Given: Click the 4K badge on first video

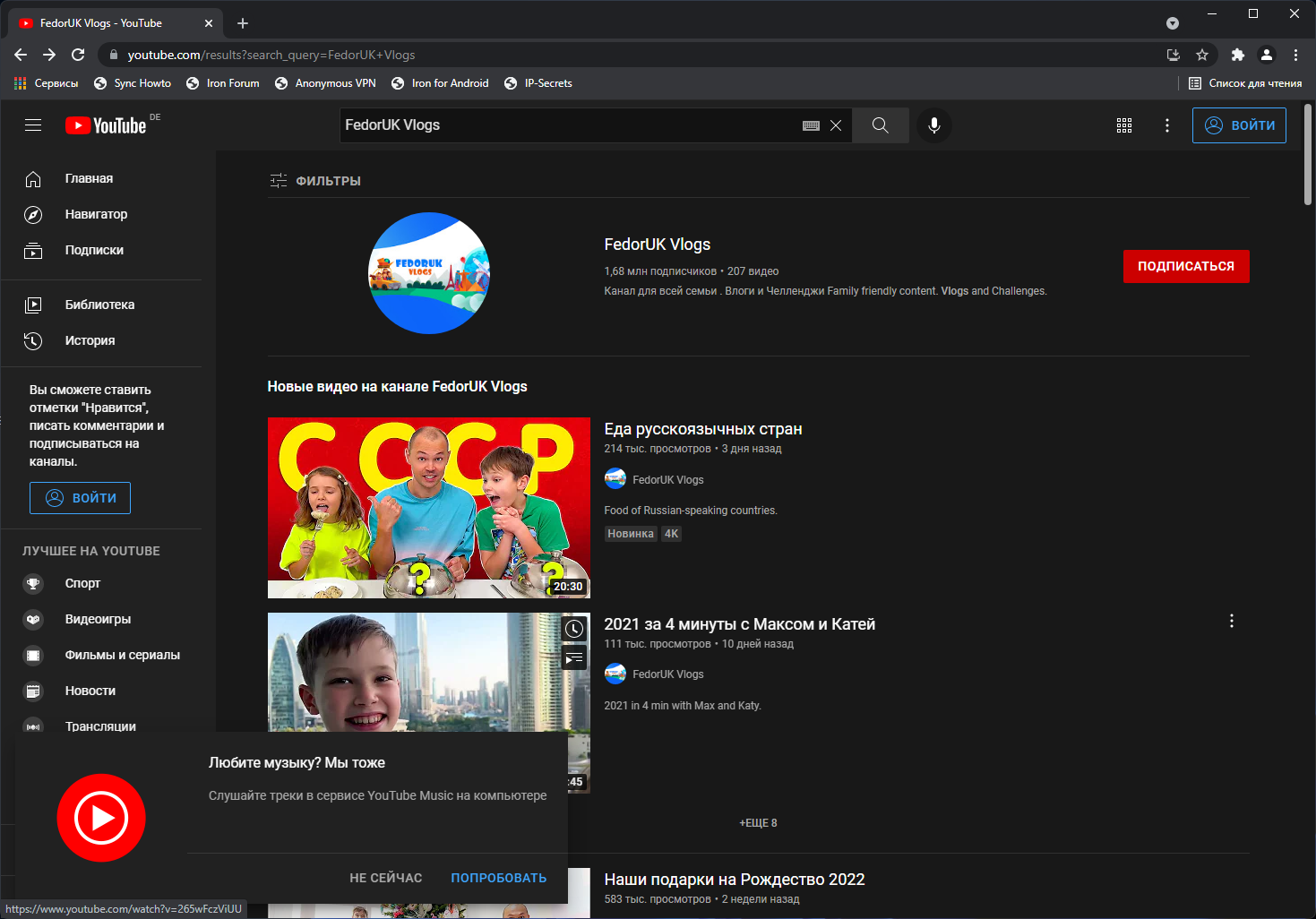Looking at the screenshot, I should coord(671,534).
